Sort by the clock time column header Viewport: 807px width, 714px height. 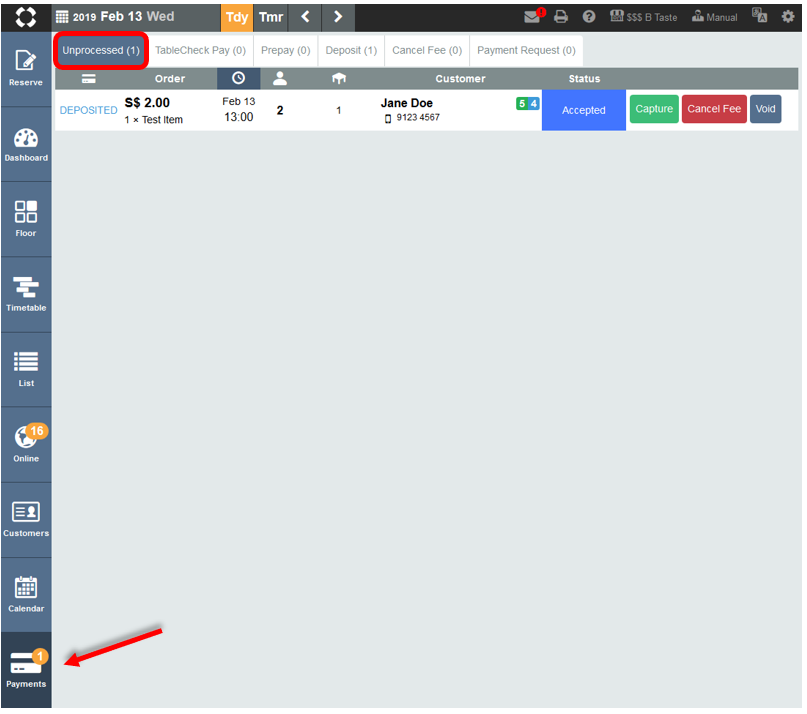click(238, 78)
